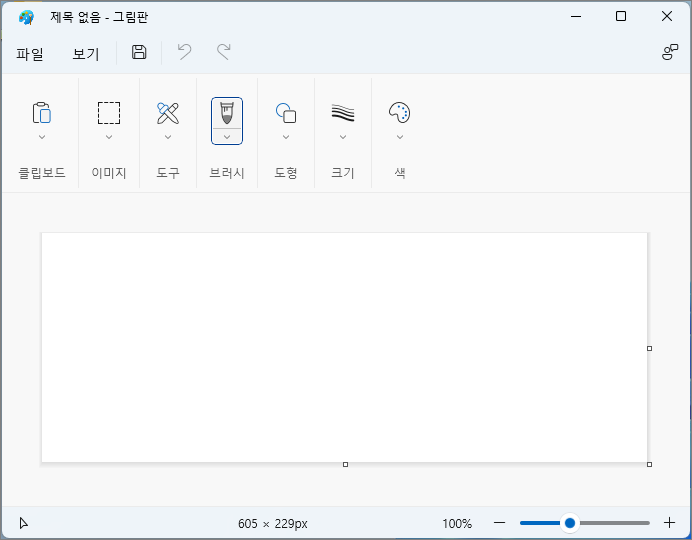Expand the 도구 dropdown chevron
Image resolution: width=692 pixels, height=540 pixels.
[168, 137]
